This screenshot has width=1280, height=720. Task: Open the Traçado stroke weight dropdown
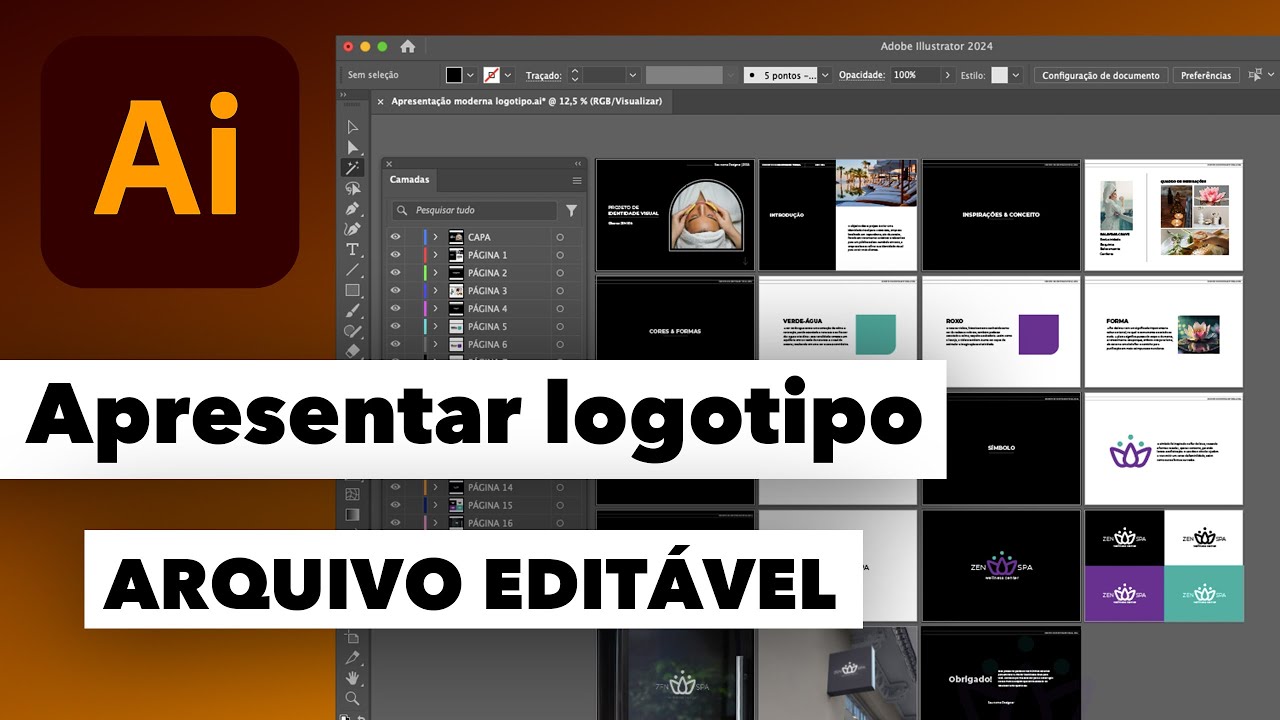point(632,75)
